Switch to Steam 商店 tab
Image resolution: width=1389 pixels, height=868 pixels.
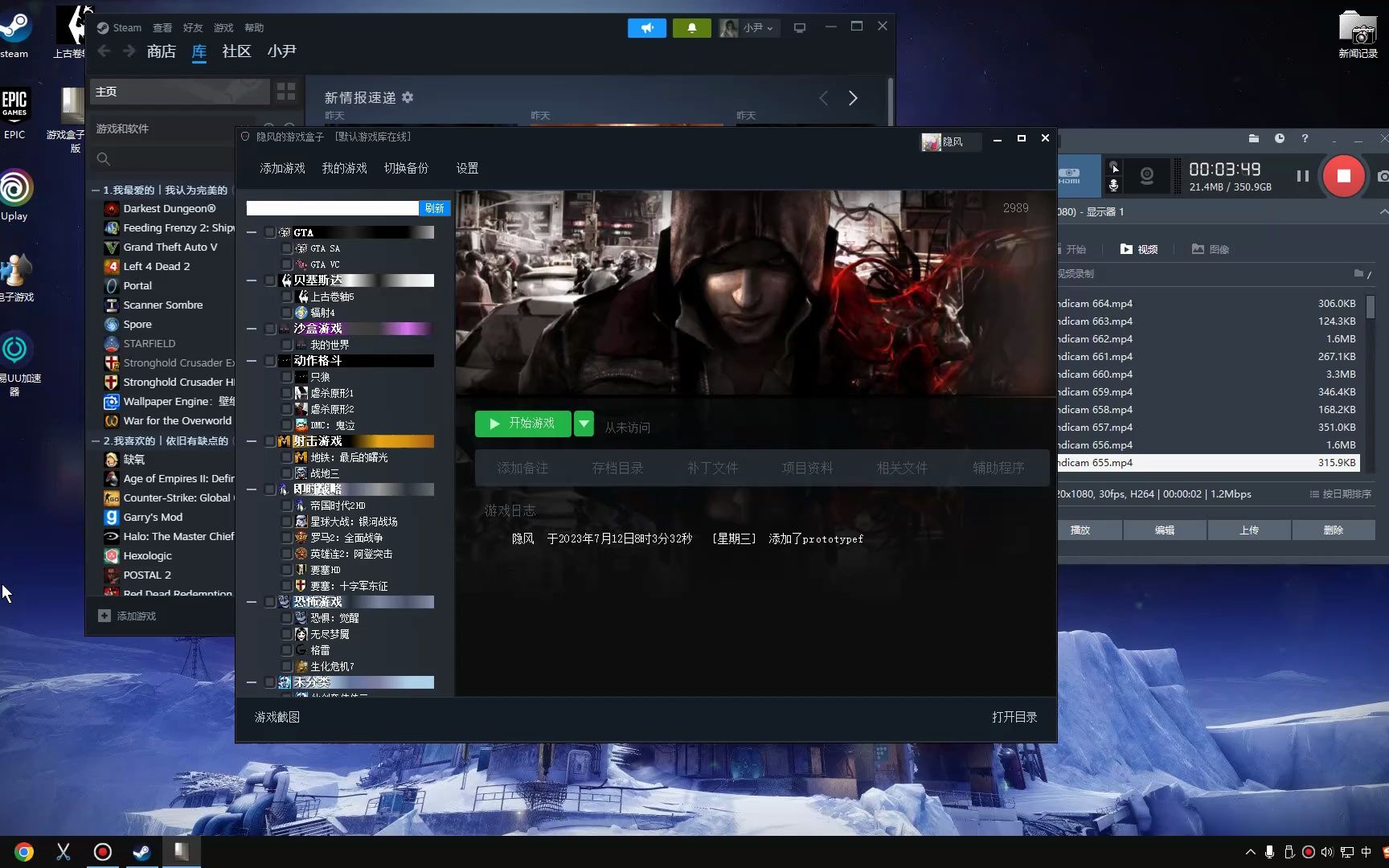coord(162,51)
